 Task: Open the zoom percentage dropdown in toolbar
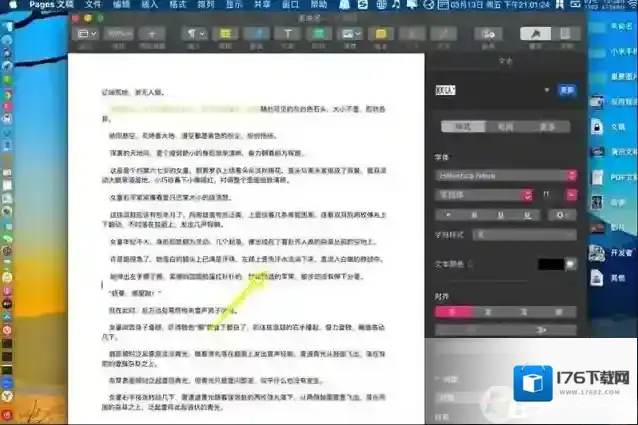pos(118,34)
